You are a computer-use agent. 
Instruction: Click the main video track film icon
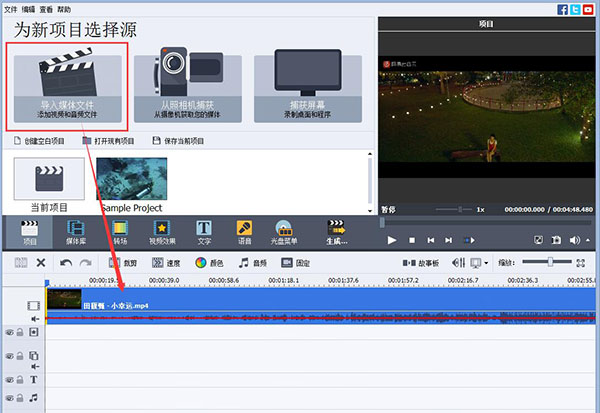pos(34,305)
